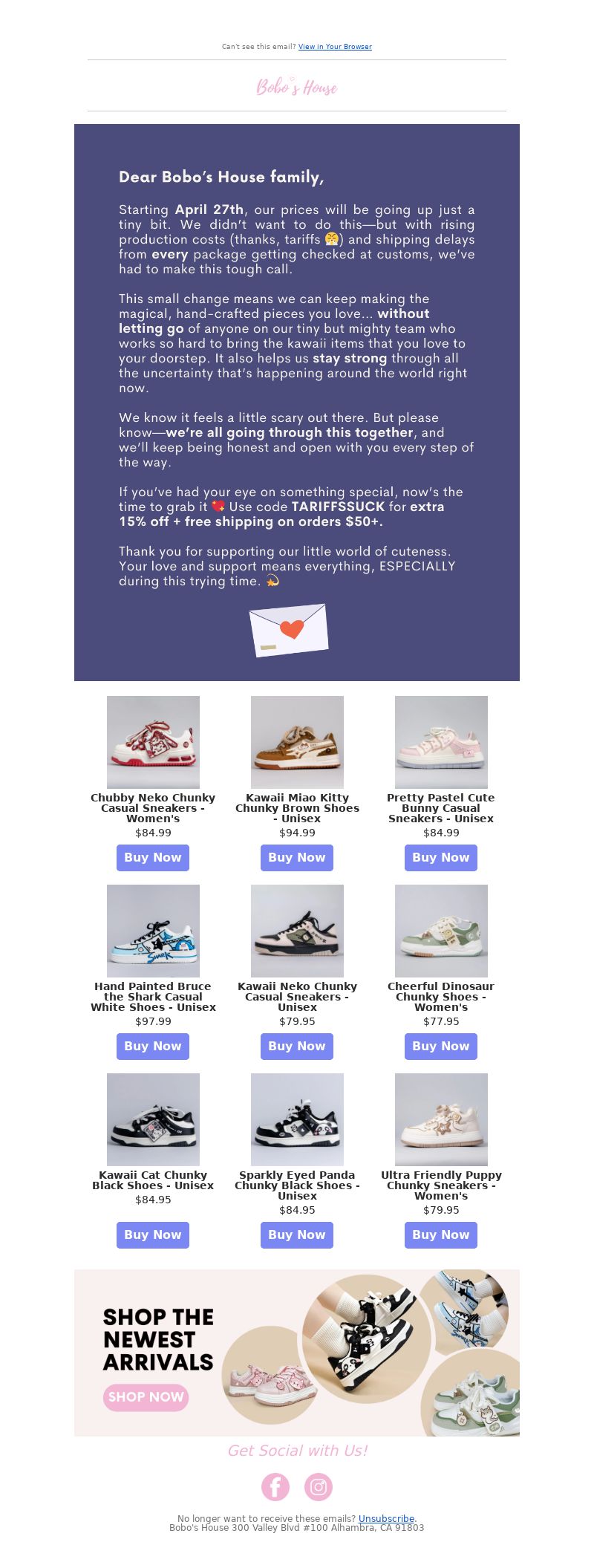Click the Facebook social icon
594x1568 pixels.
coord(275,1486)
